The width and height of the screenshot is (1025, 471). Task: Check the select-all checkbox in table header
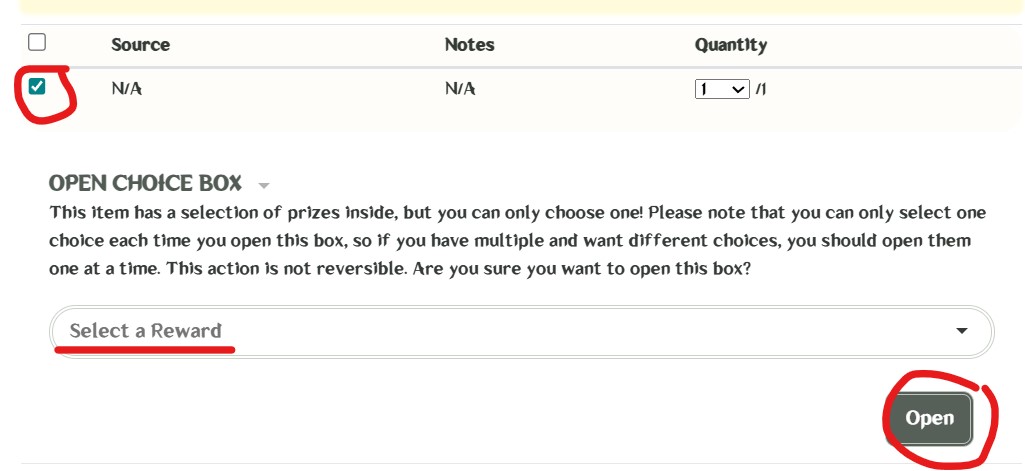(x=37, y=42)
